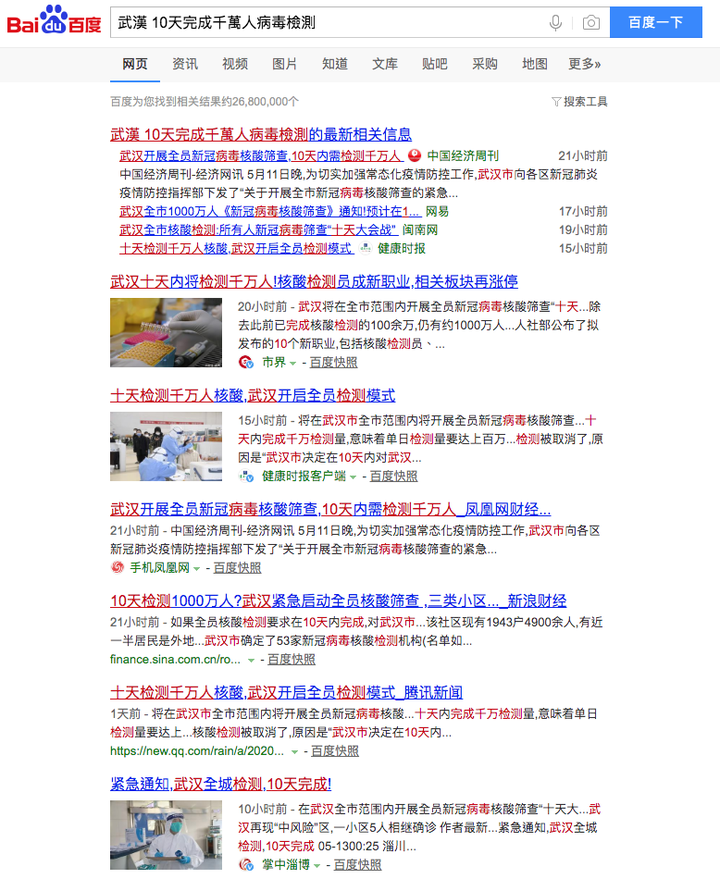Switch to the 知道 tab
The width and height of the screenshot is (720, 879).
[x=335, y=64]
